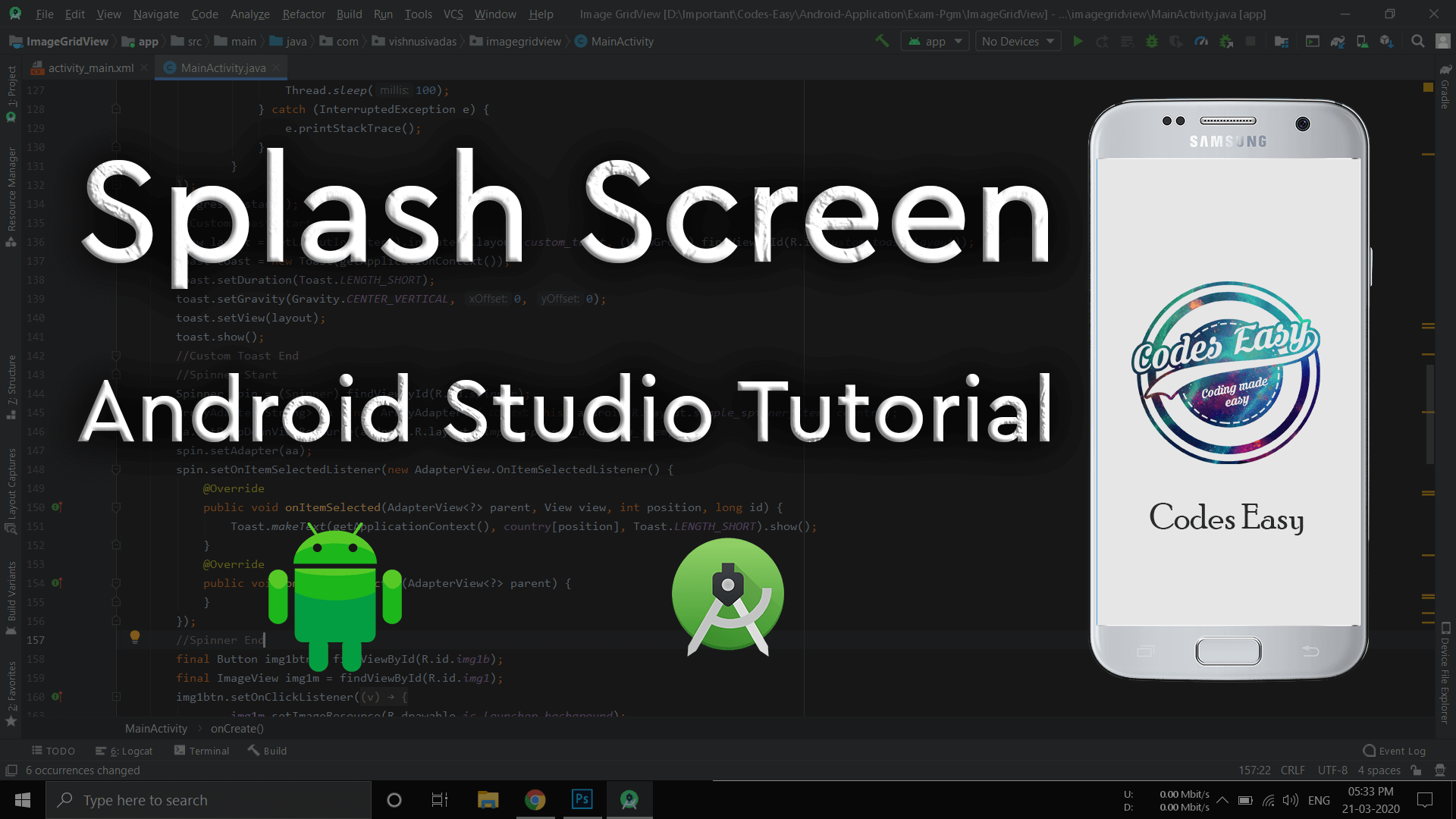Open Search Everywhere with the magnifier icon
The image size is (1456, 819).
[1417, 41]
